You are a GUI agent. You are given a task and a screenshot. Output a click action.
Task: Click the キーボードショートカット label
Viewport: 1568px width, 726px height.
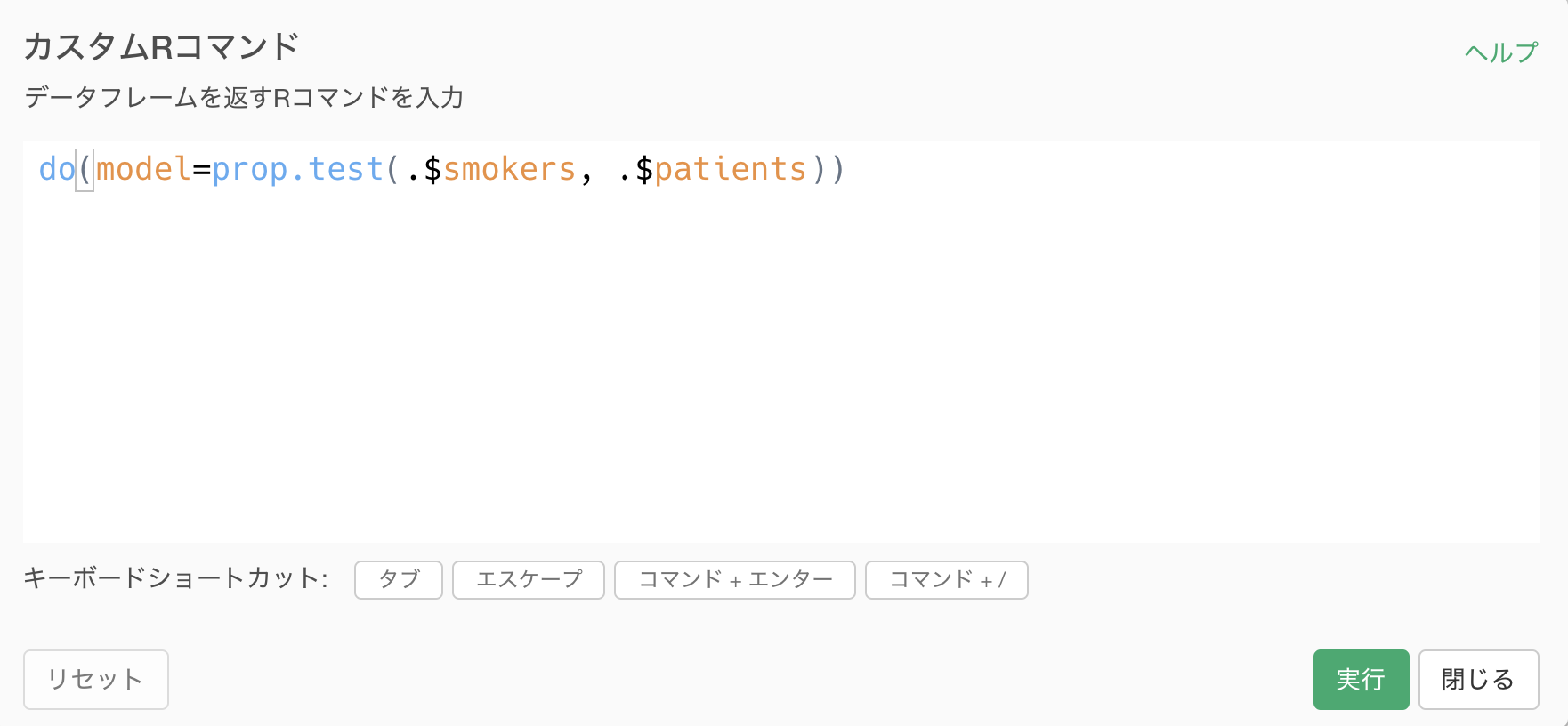176,578
